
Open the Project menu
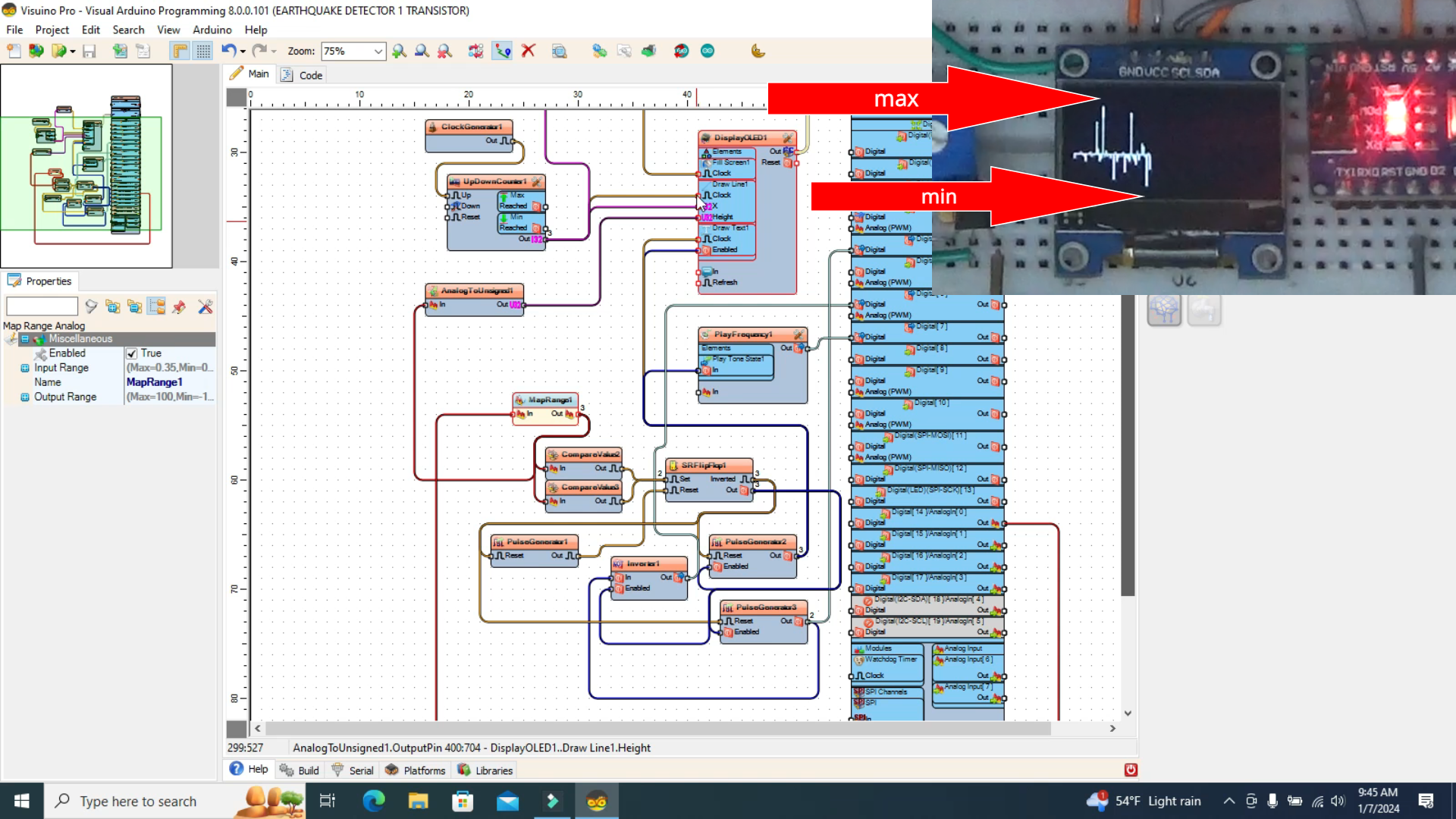[x=52, y=30]
